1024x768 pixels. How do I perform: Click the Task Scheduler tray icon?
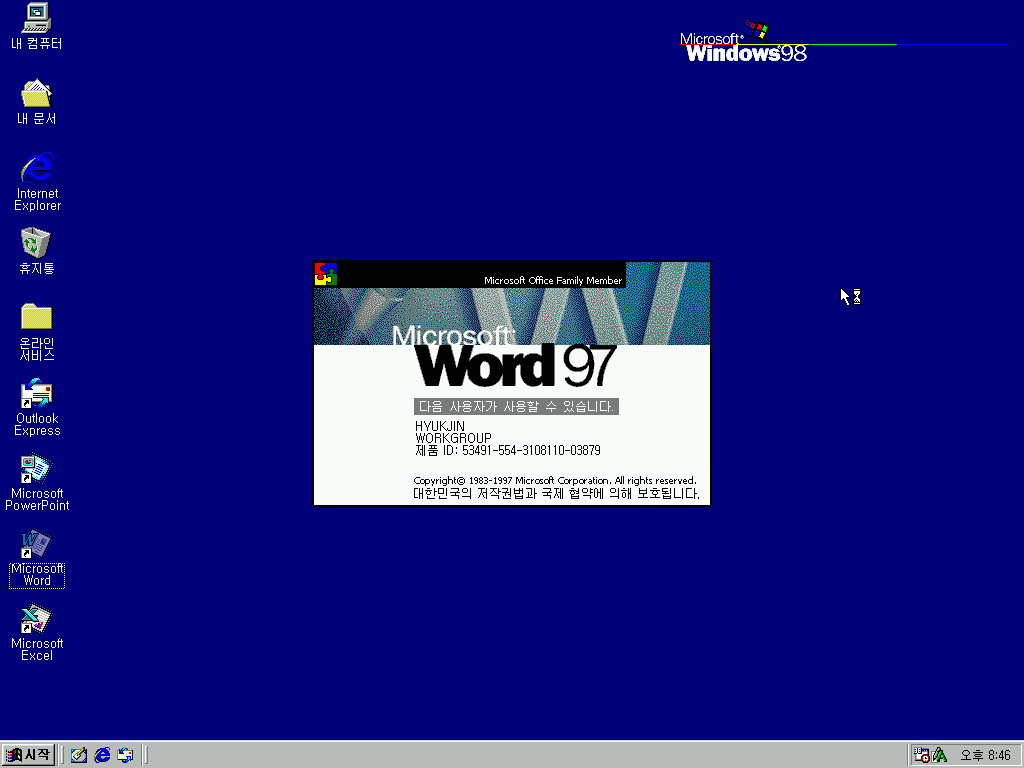[x=921, y=755]
